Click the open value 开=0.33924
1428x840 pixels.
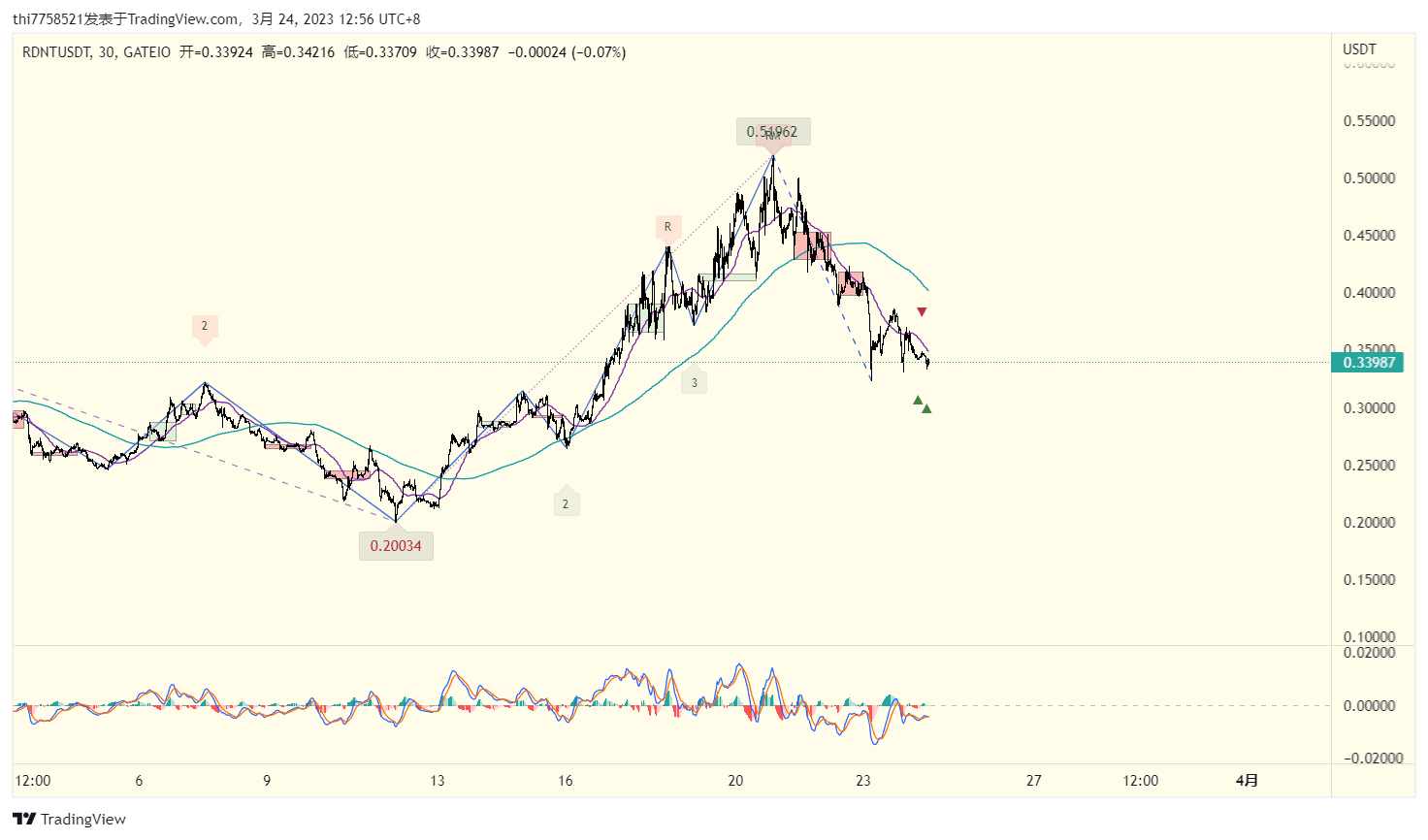tap(216, 52)
